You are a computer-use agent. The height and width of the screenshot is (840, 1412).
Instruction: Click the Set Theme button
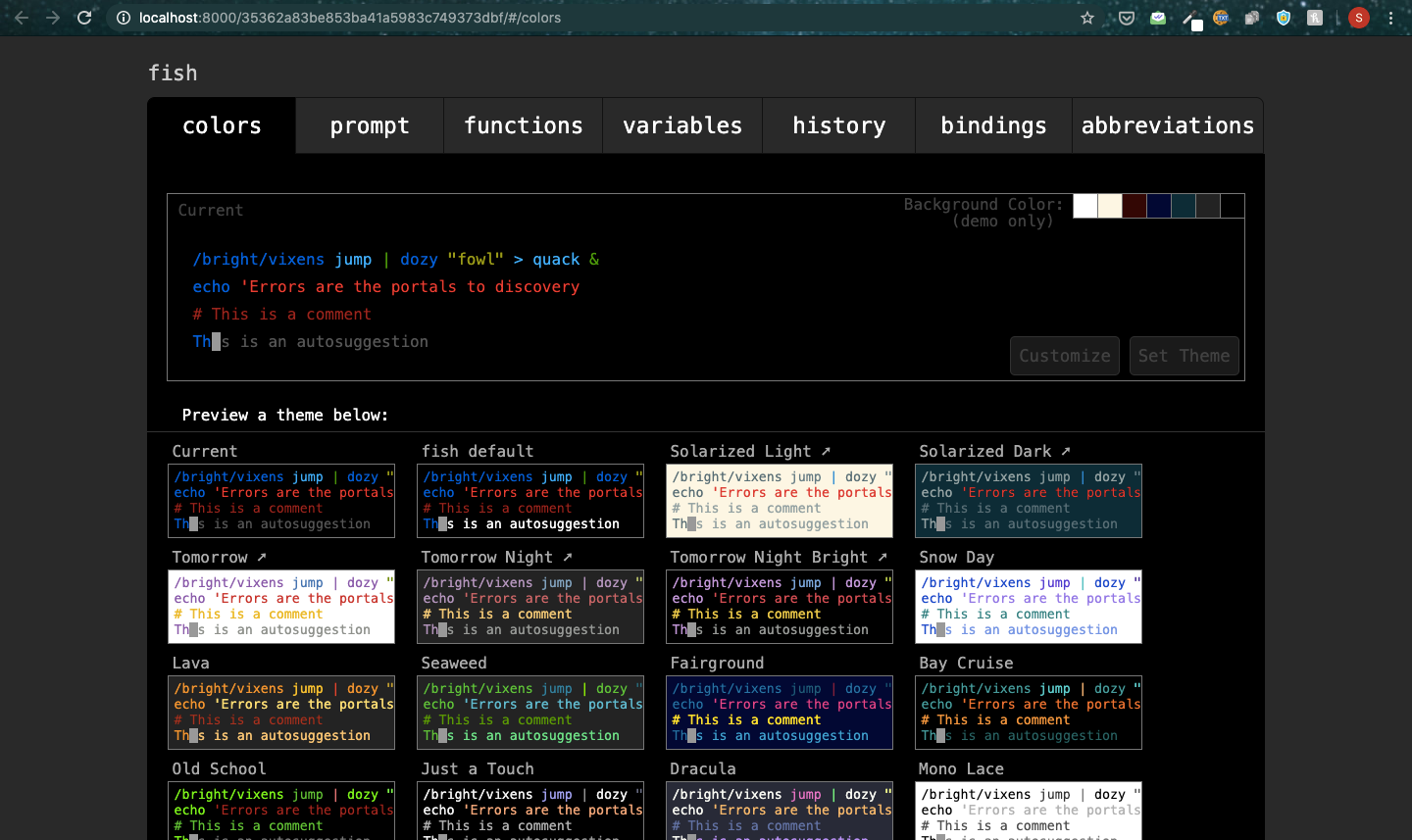(x=1184, y=355)
